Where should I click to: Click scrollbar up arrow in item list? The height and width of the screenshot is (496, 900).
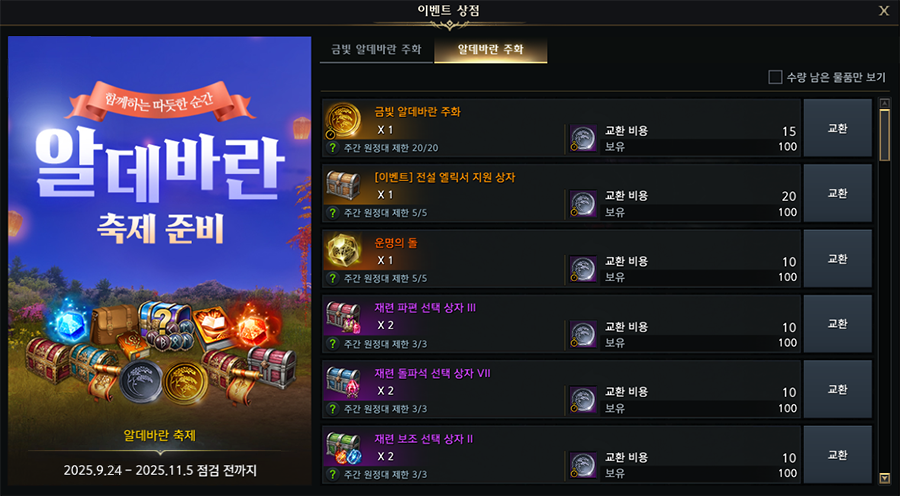(885, 103)
